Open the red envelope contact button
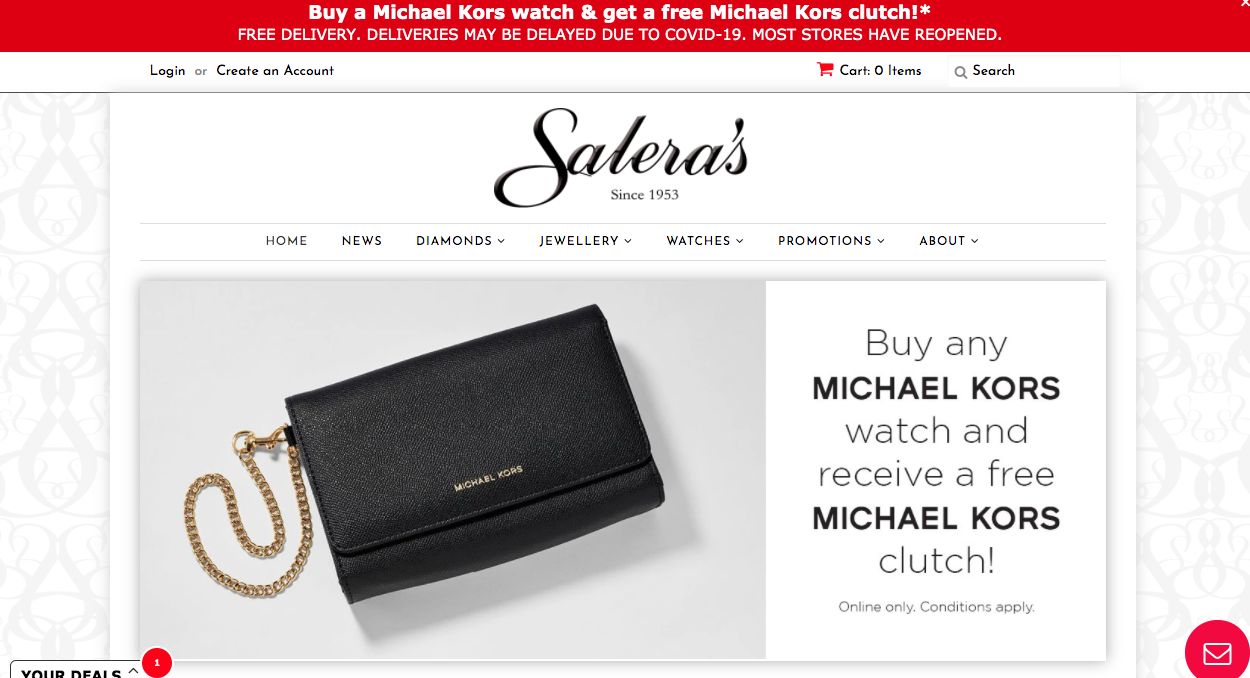The height and width of the screenshot is (678, 1250). [1217, 654]
